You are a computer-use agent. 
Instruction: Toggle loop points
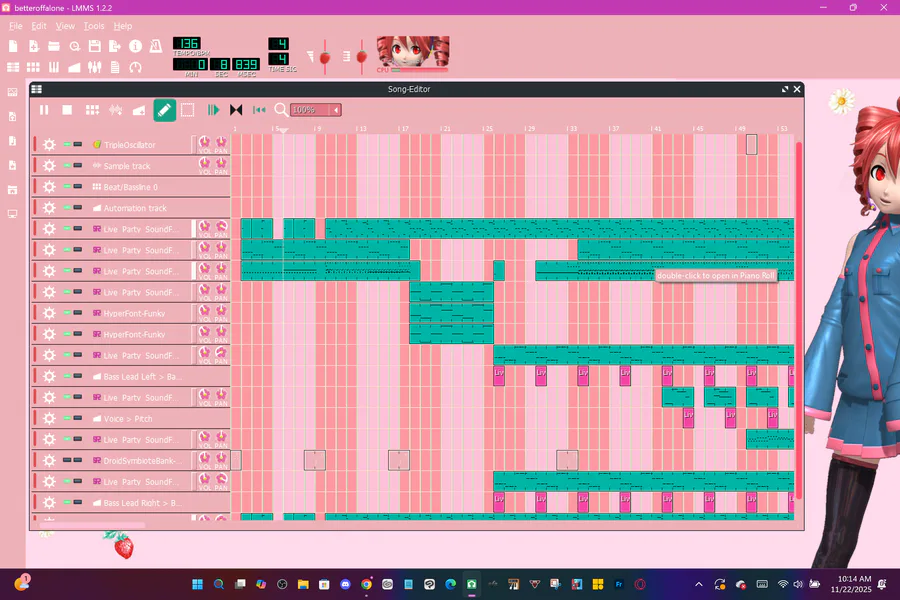[236, 110]
